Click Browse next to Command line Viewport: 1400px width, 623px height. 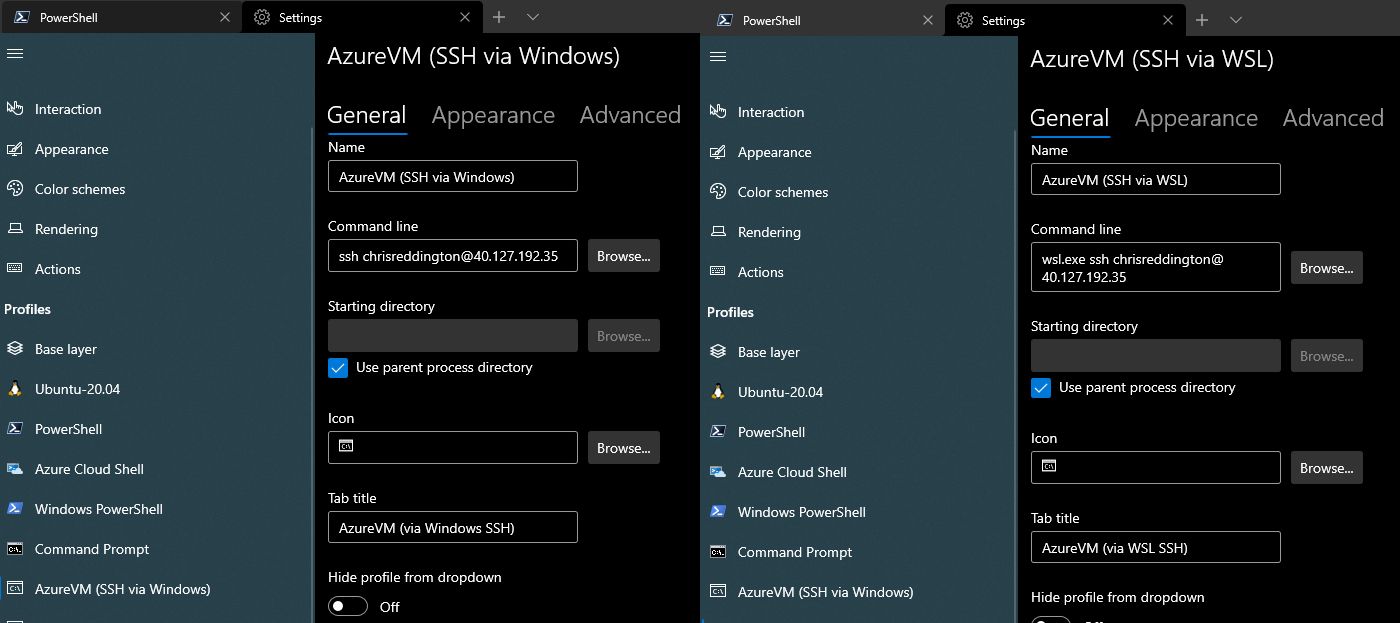623,255
